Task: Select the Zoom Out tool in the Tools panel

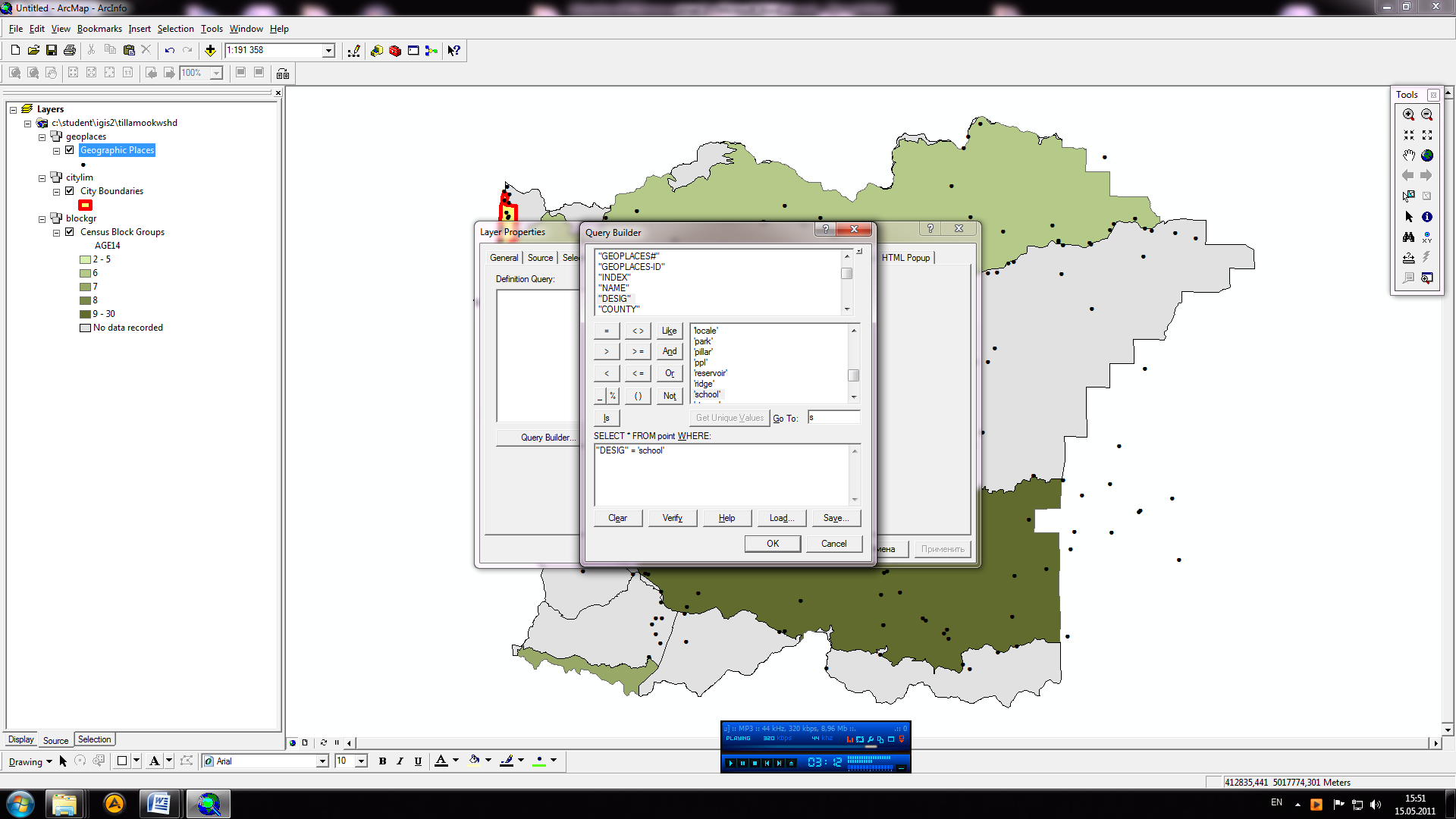Action: coord(1427,115)
